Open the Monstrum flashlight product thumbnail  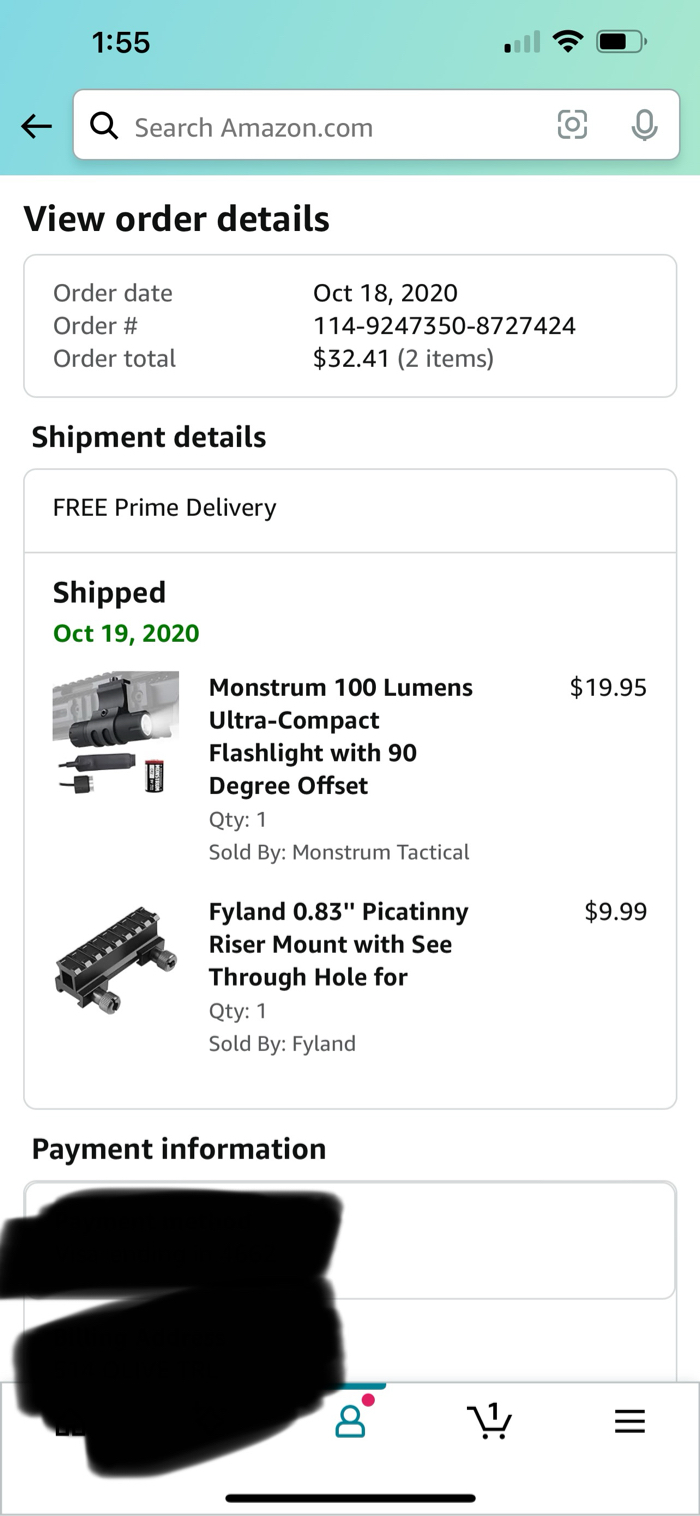click(116, 734)
